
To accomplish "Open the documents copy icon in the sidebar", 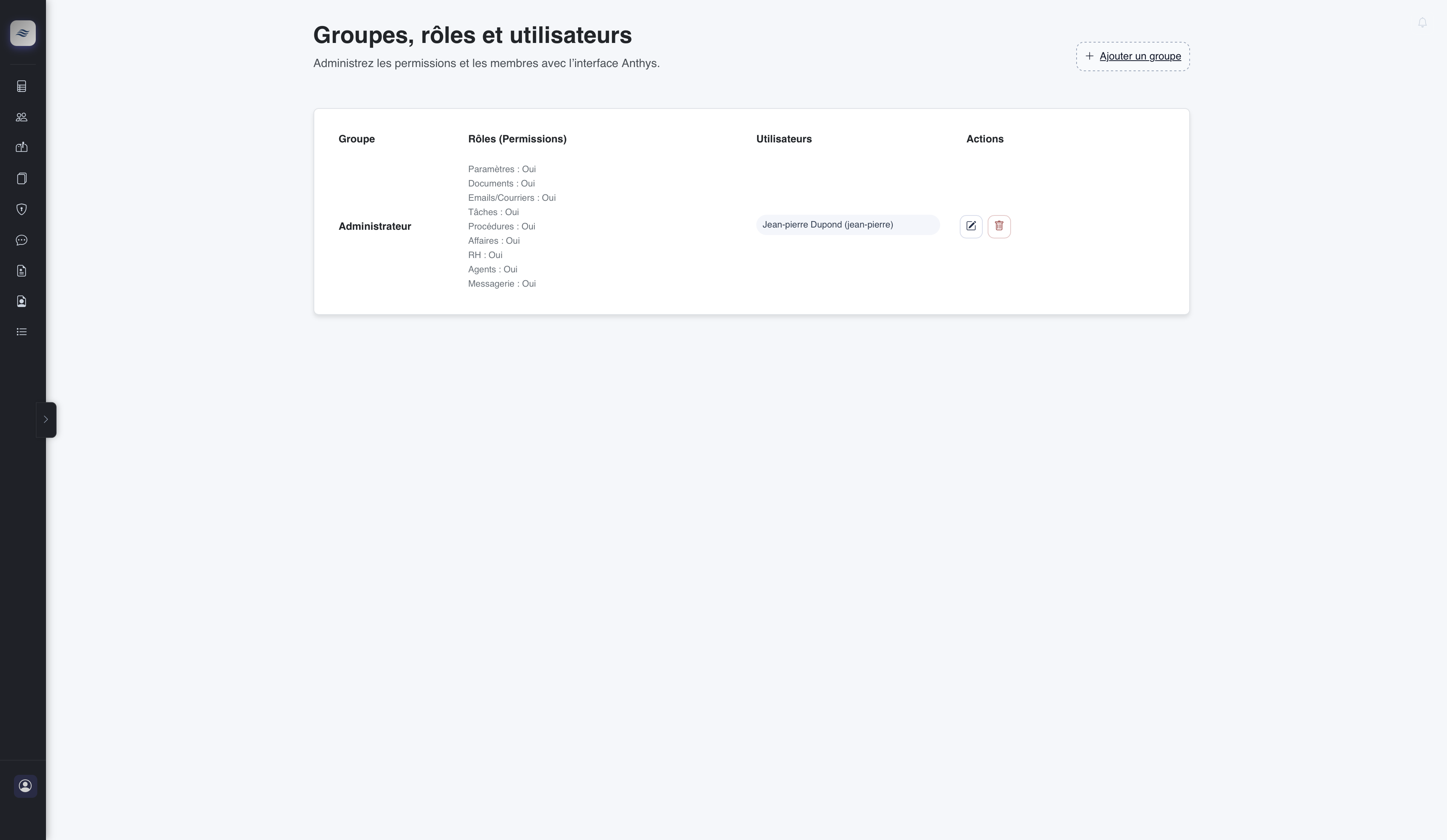I will click(22, 178).
